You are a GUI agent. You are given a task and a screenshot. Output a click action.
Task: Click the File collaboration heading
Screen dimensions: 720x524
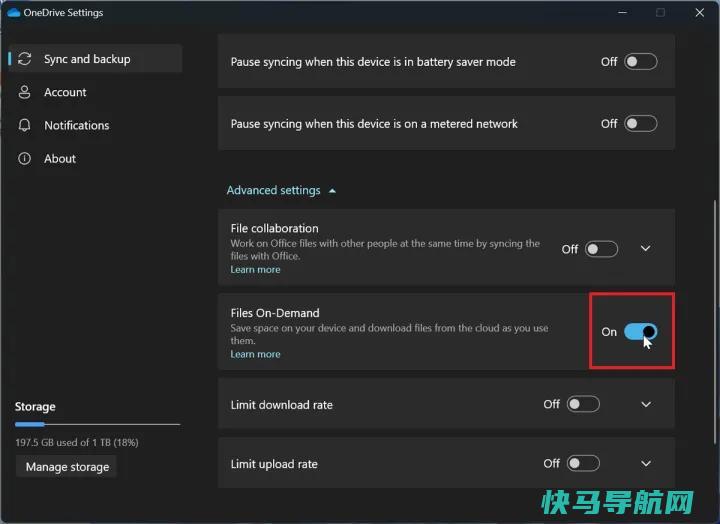275,228
